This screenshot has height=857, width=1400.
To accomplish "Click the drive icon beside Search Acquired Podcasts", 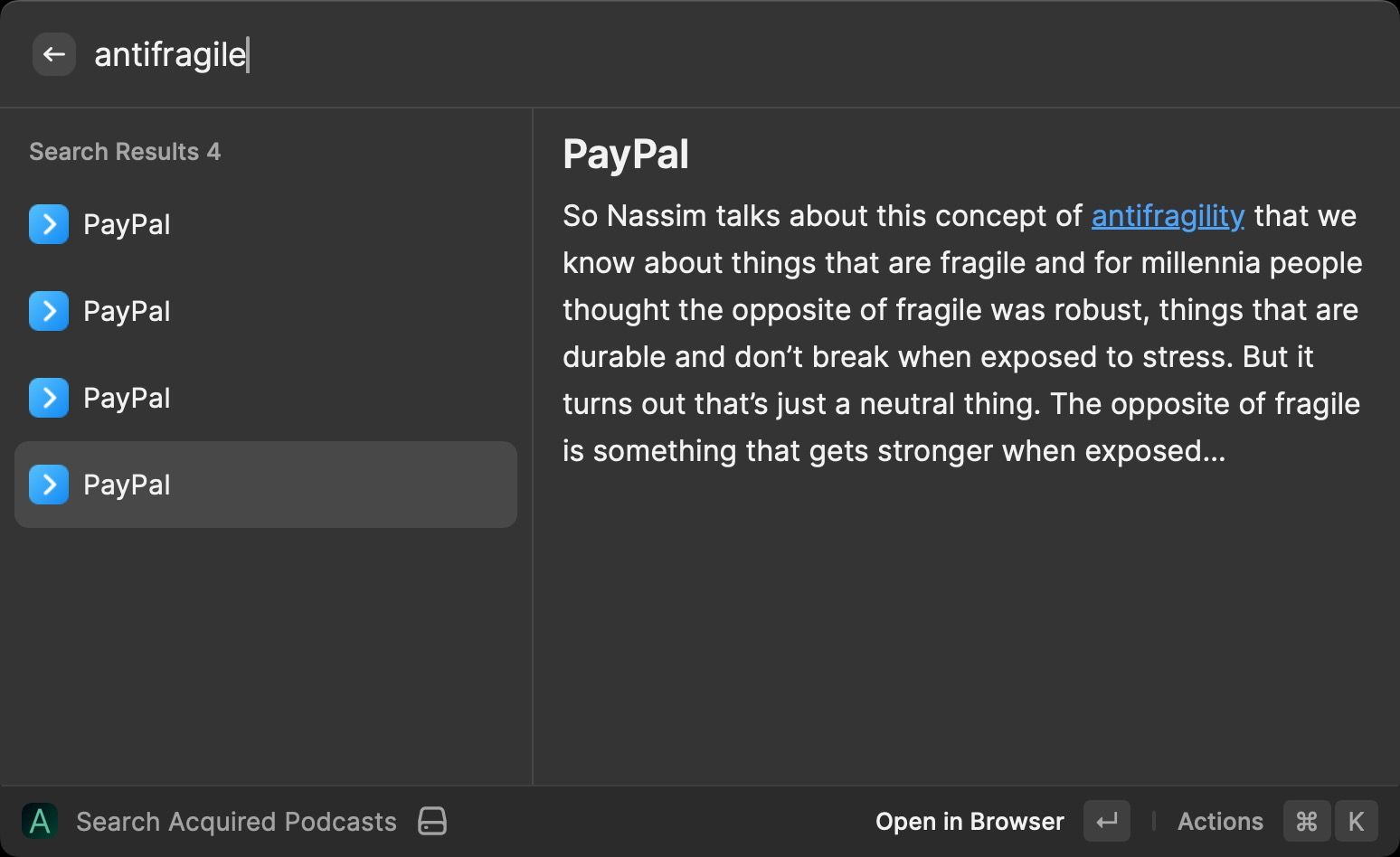I will pyautogui.click(x=432, y=821).
